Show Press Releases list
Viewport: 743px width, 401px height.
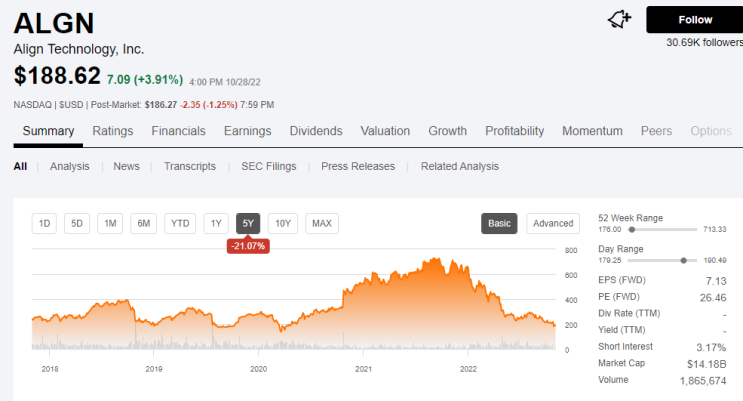[358, 166]
